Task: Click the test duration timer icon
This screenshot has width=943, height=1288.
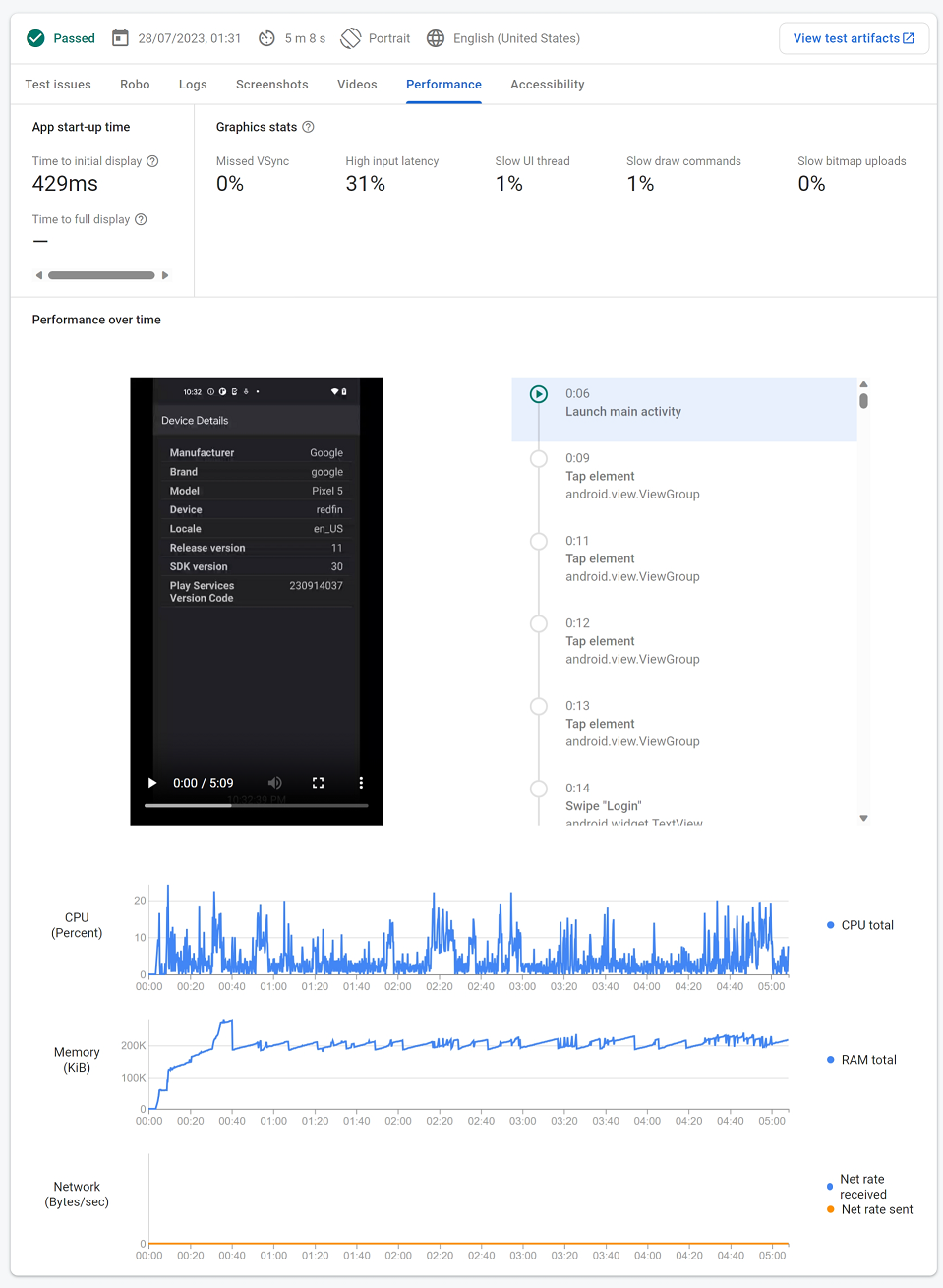Action: 266,38
